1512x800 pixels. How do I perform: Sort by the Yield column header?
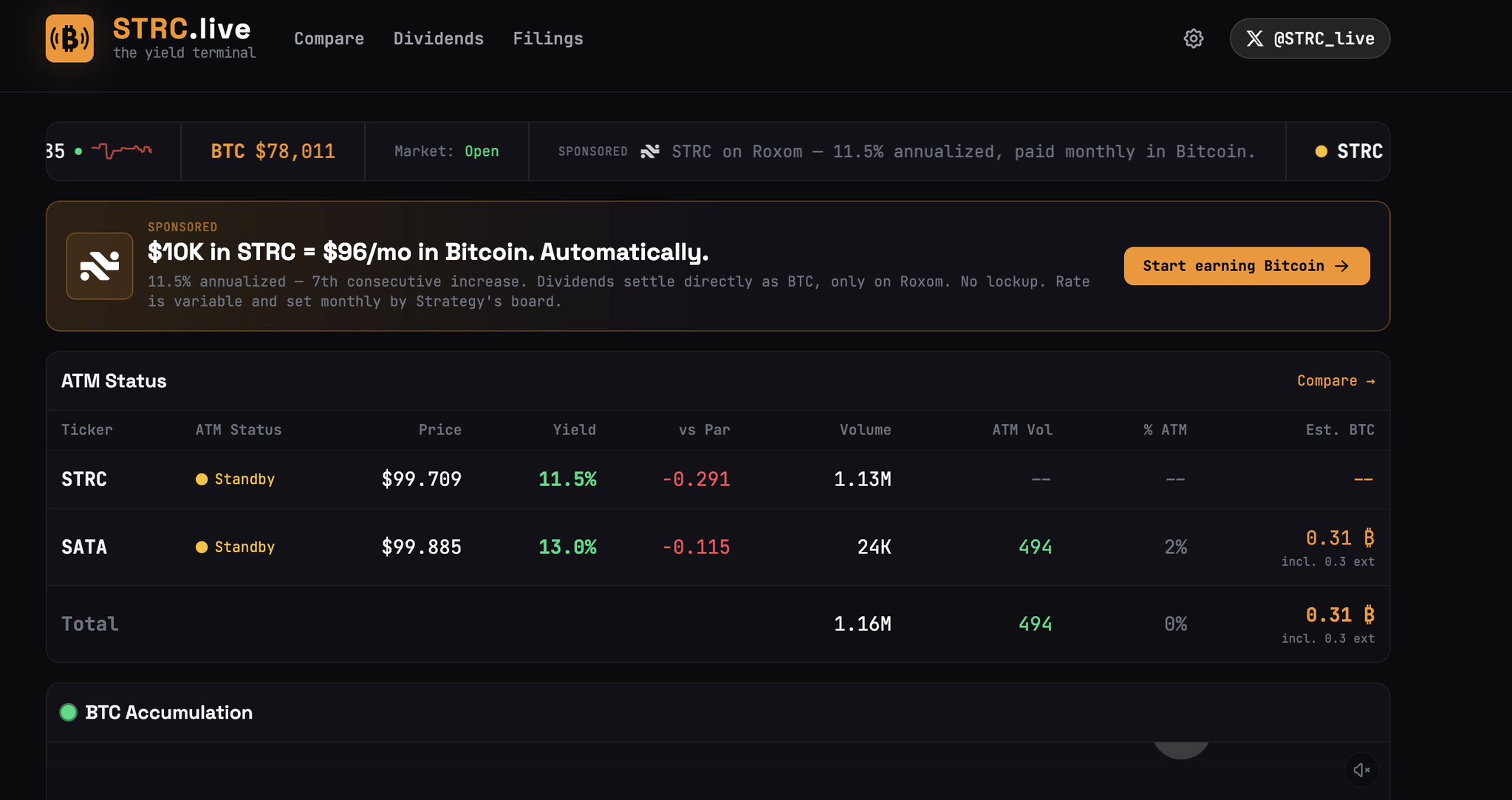[575, 430]
